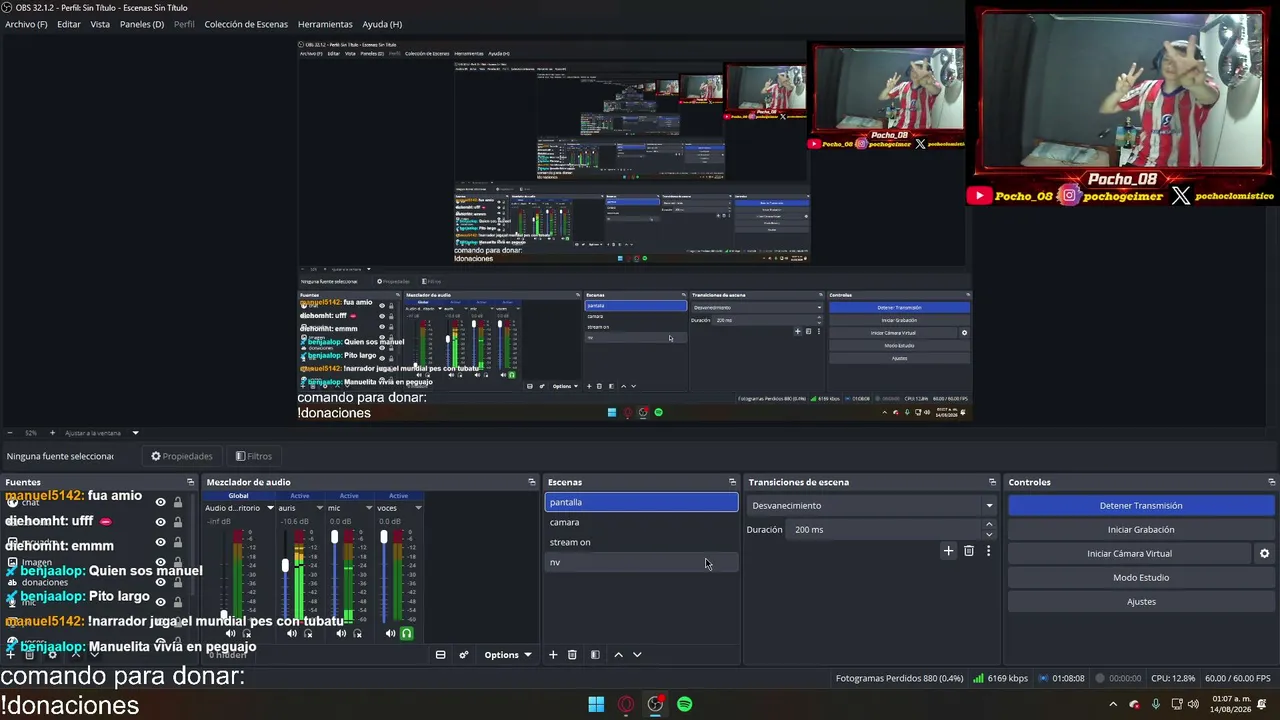Undock the Controles panel
The height and width of the screenshot is (720, 1280).
point(1271,482)
